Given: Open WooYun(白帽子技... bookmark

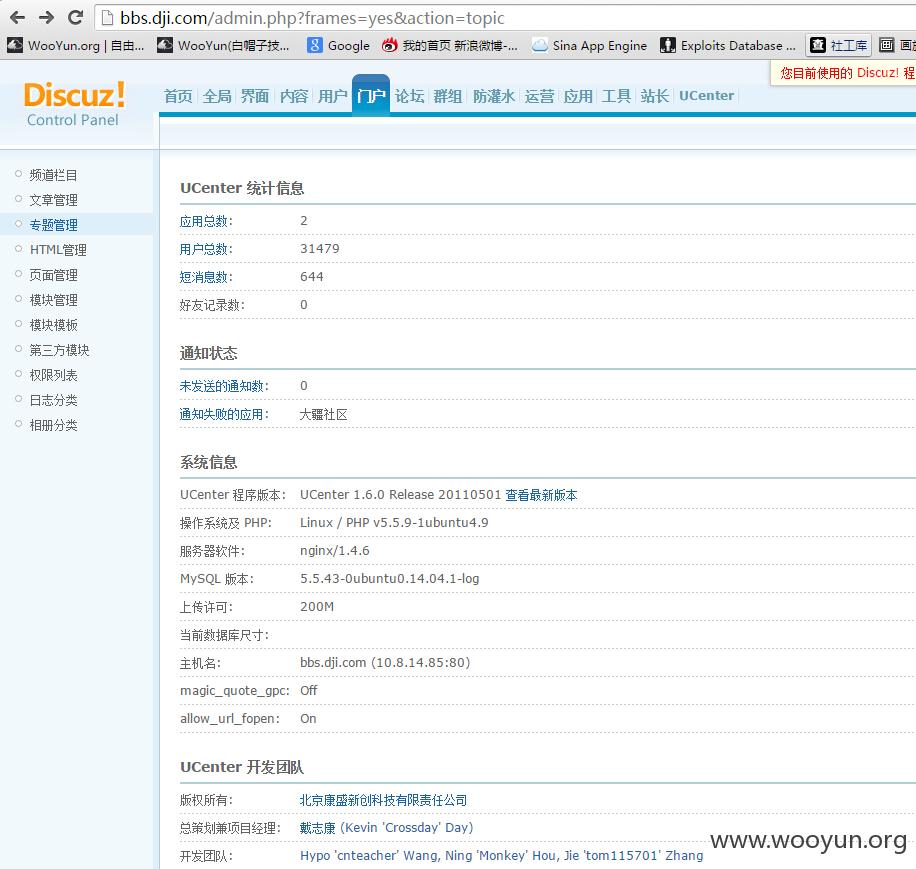Looking at the screenshot, I should [x=224, y=46].
